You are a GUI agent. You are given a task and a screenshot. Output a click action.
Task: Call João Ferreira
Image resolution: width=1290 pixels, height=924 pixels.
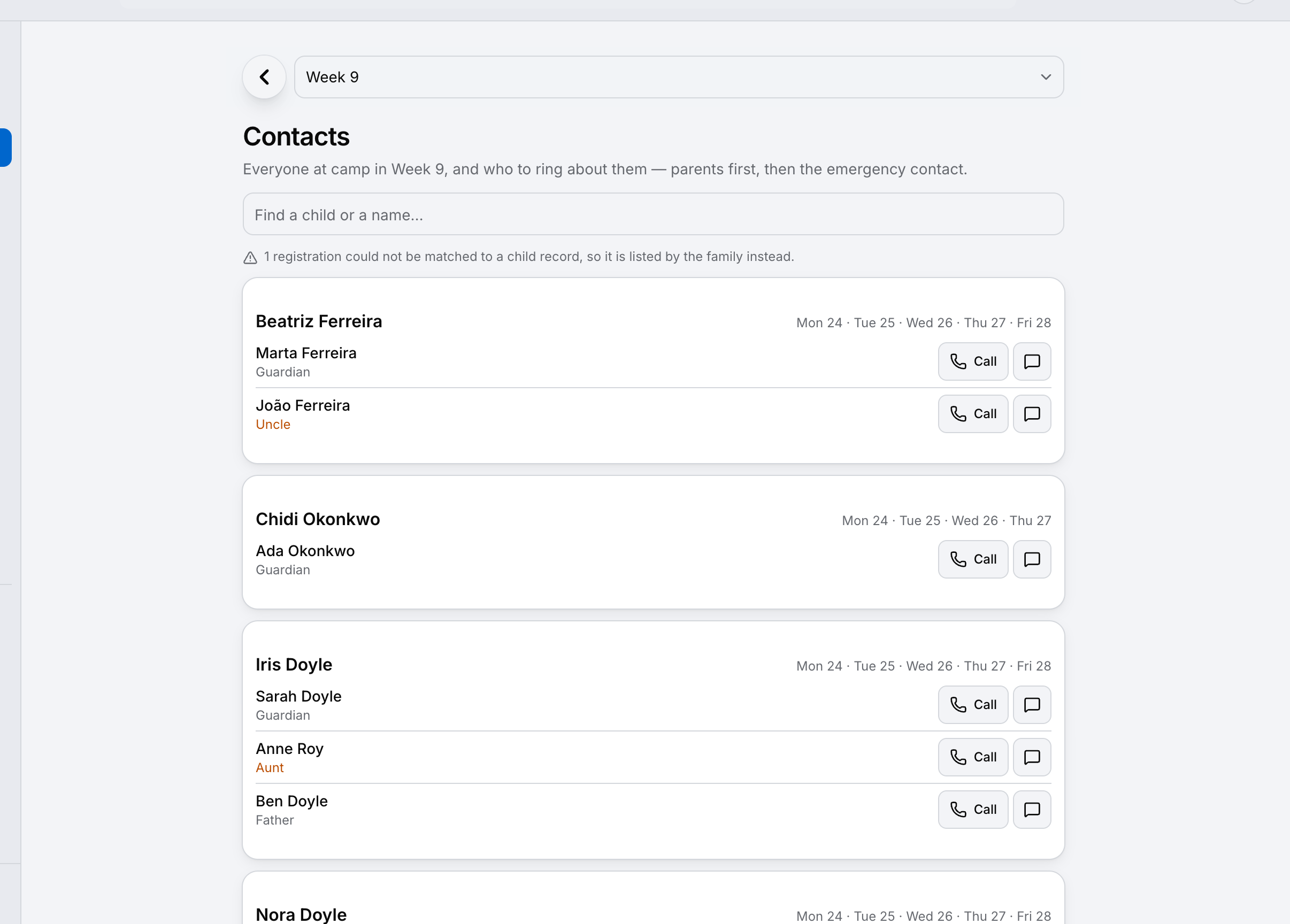pos(973,414)
